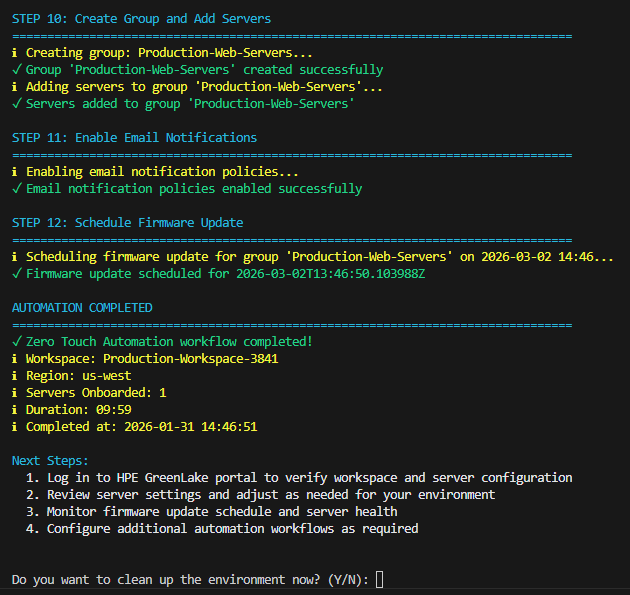Place cursor in the Y/N prompt input

click(x=380, y=580)
